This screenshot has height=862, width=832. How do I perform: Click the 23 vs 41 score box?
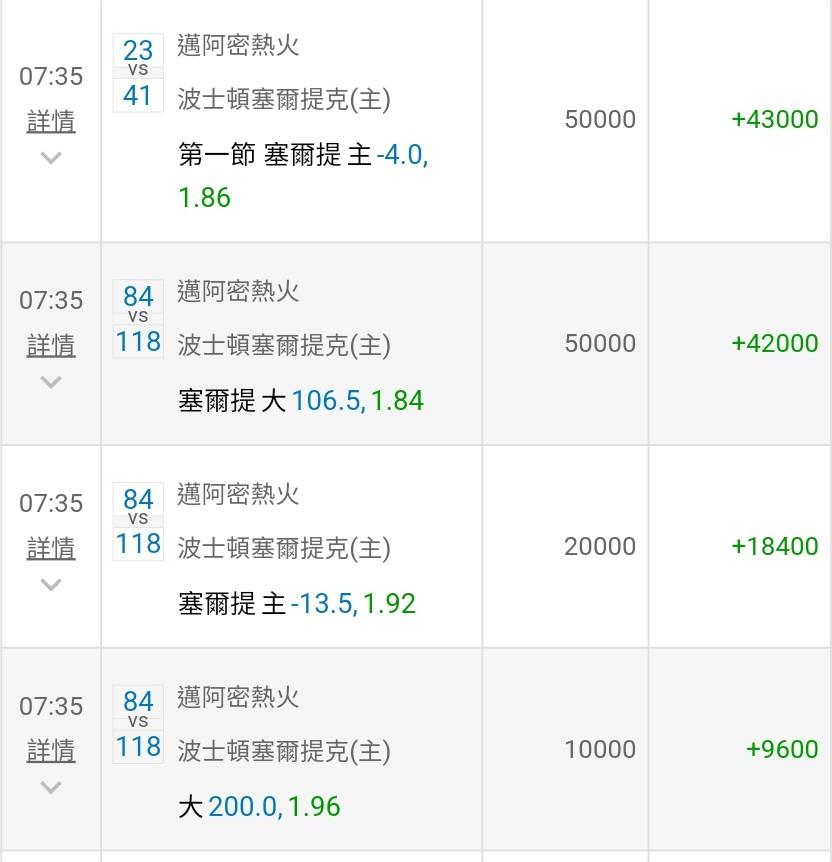click(138, 73)
